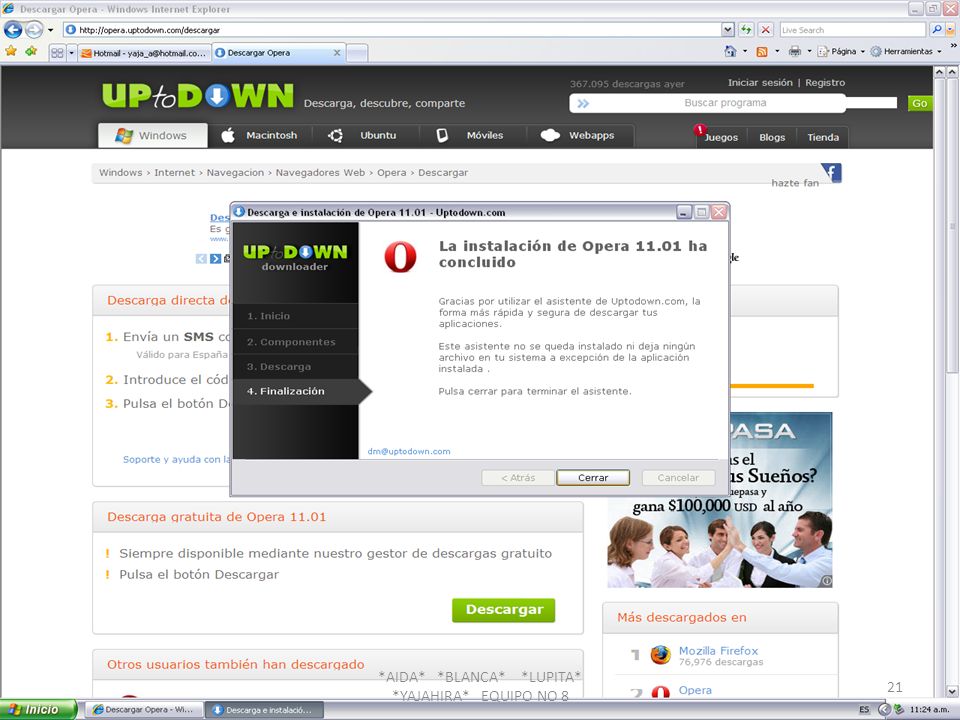Image resolution: width=960 pixels, height=720 pixels.
Task: Click the green Descargar button
Action: tap(503, 610)
